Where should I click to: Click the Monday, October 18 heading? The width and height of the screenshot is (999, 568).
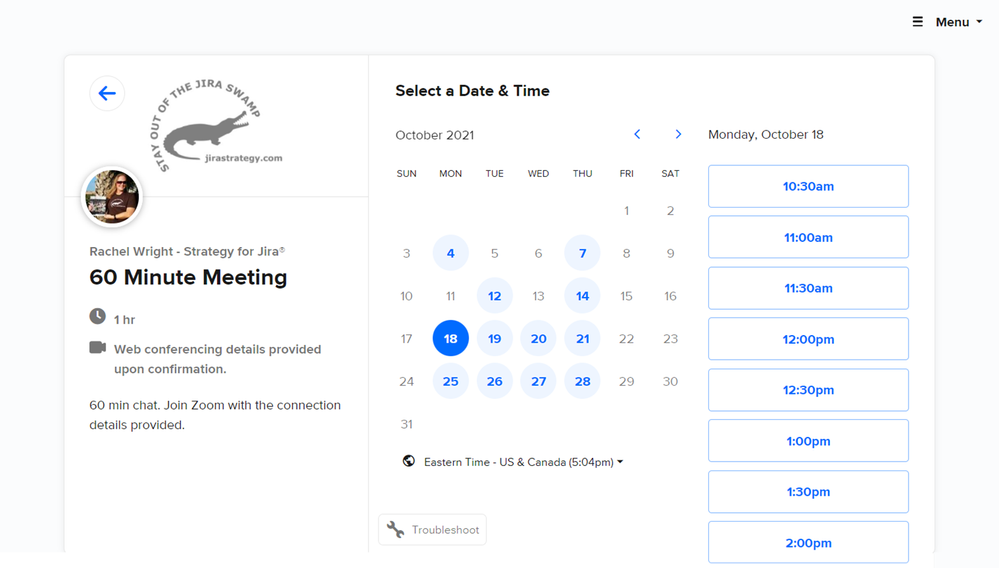pos(766,135)
